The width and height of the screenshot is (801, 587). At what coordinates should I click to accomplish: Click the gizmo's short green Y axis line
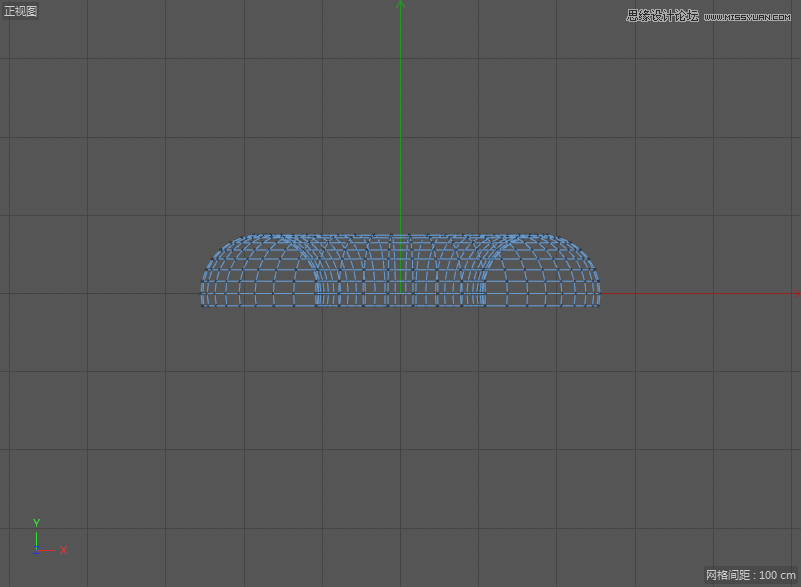pos(36,538)
